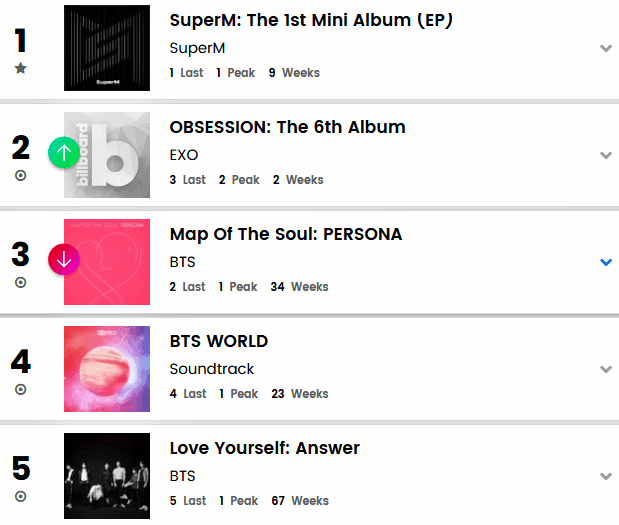Click the red down-arrow trend icon for PERSONA
619x525 pixels.
[64, 260]
